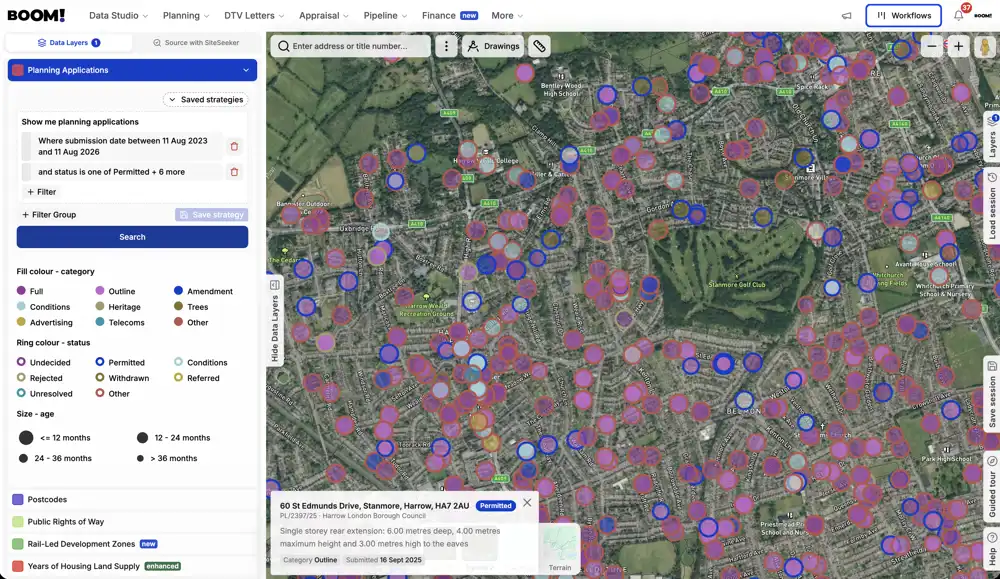The image size is (1000, 579).
Task: Collapse the Planning Applications layer header
Action: pos(132,70)
